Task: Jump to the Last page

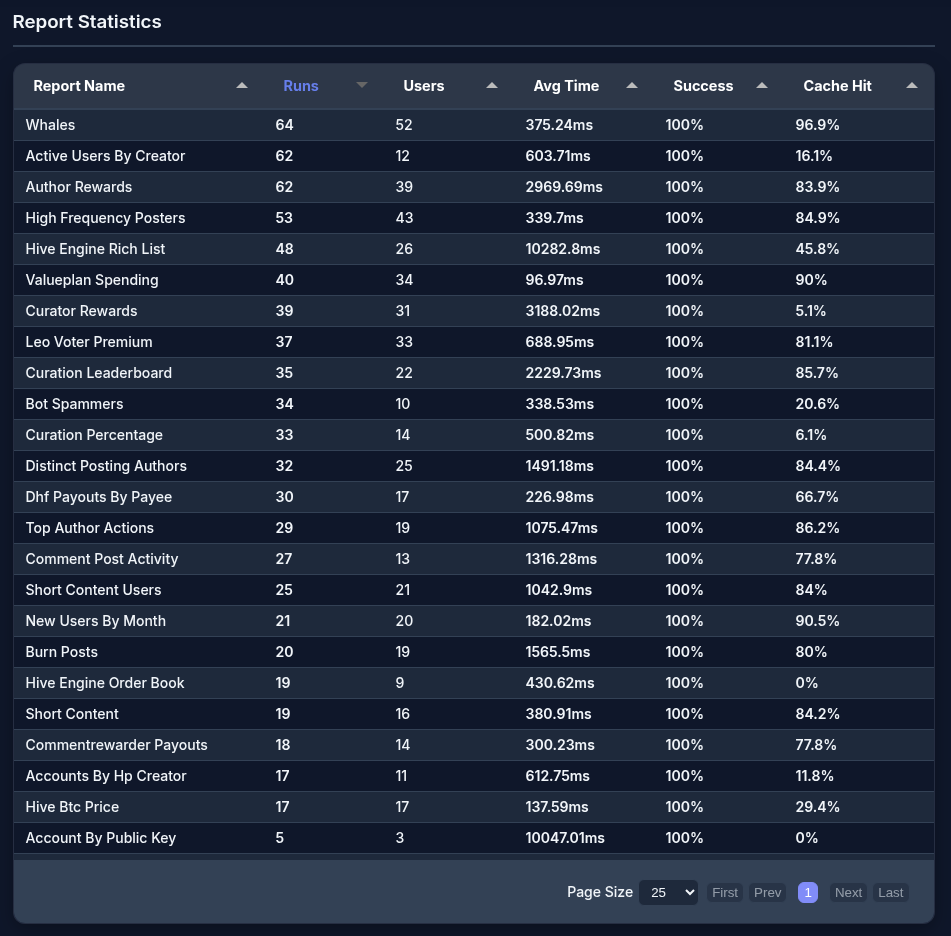Action: click(891, 892)
